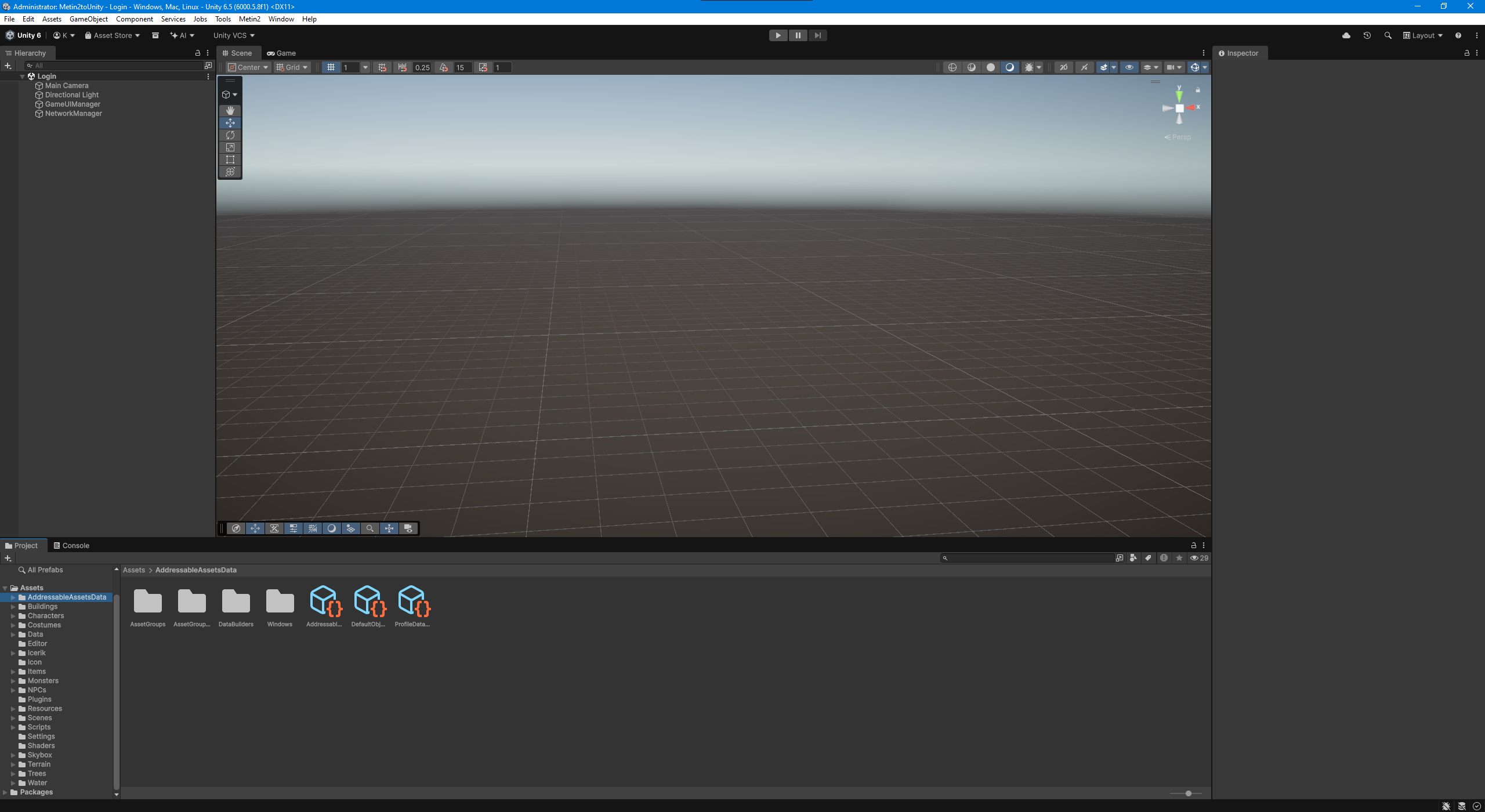Select shaded draw mode solid sphere icon

coord(991,67)
